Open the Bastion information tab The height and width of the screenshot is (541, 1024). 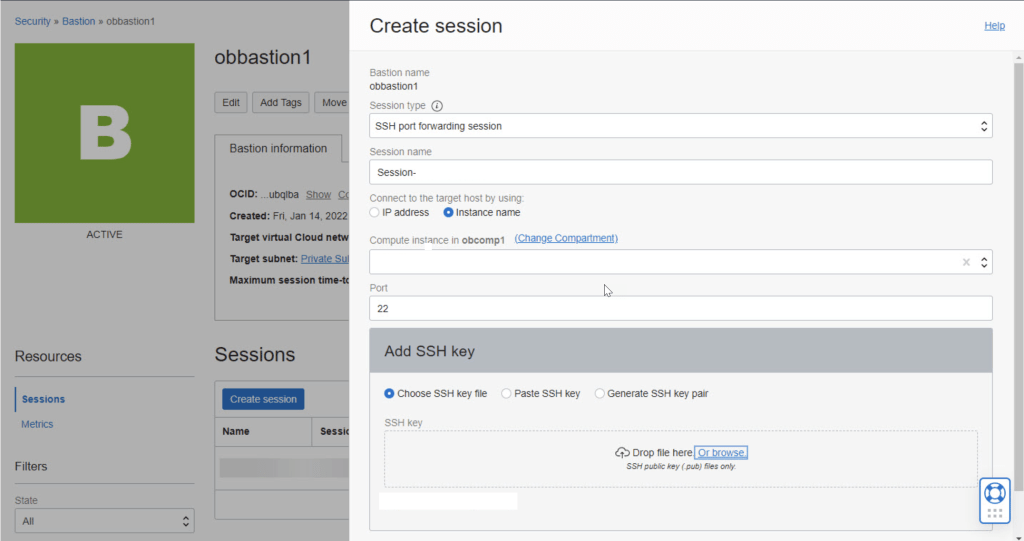tap(278, 148)
